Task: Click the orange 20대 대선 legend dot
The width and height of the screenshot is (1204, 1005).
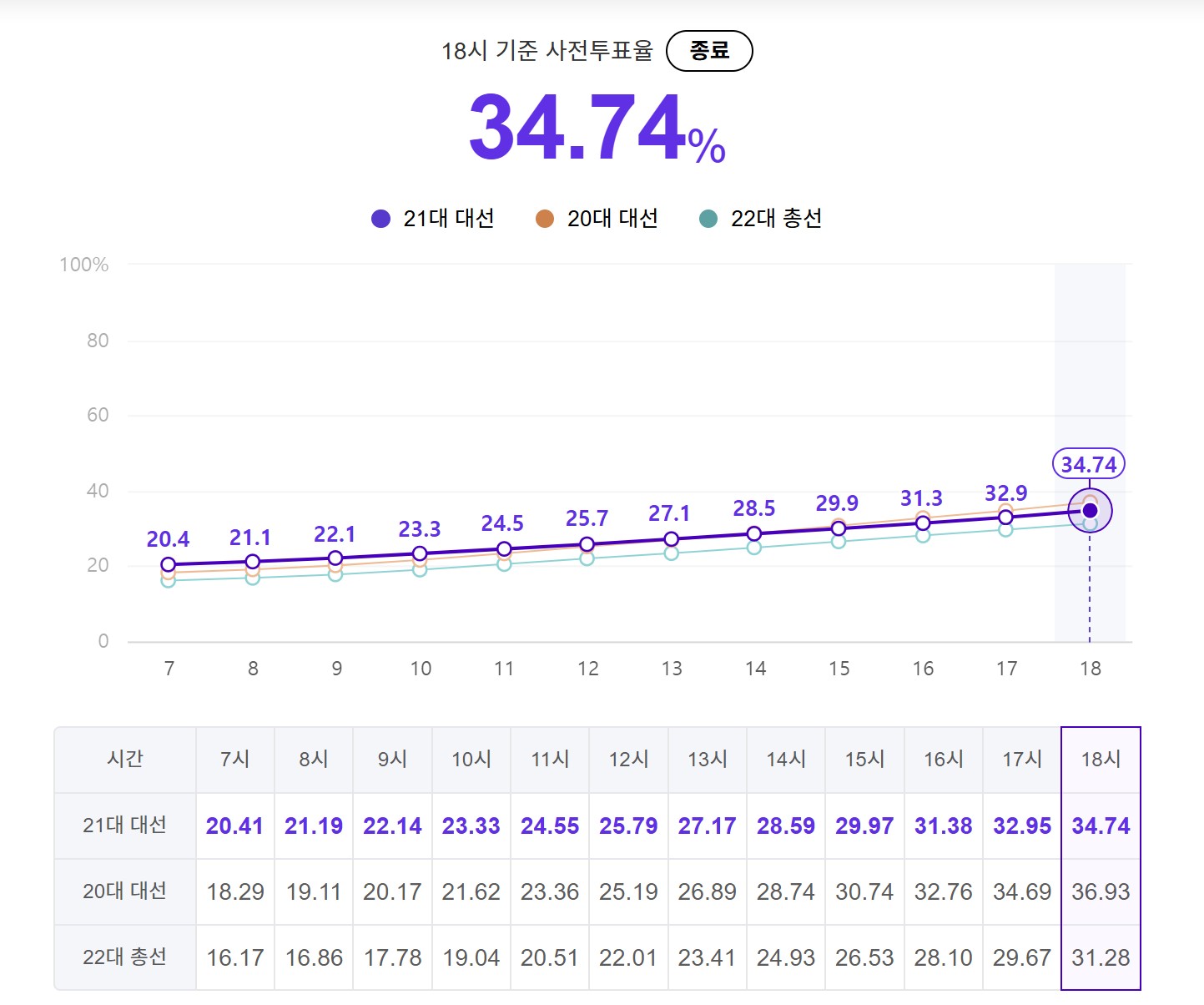Action: [x=543, y=217]
